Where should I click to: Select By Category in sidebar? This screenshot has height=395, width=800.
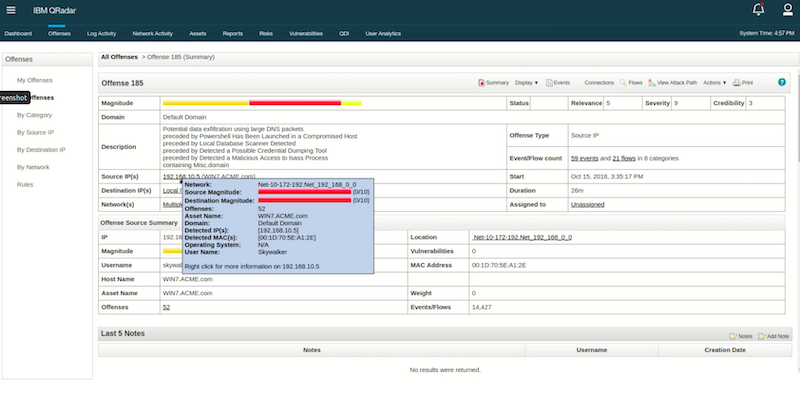click(x=34, y=115)
